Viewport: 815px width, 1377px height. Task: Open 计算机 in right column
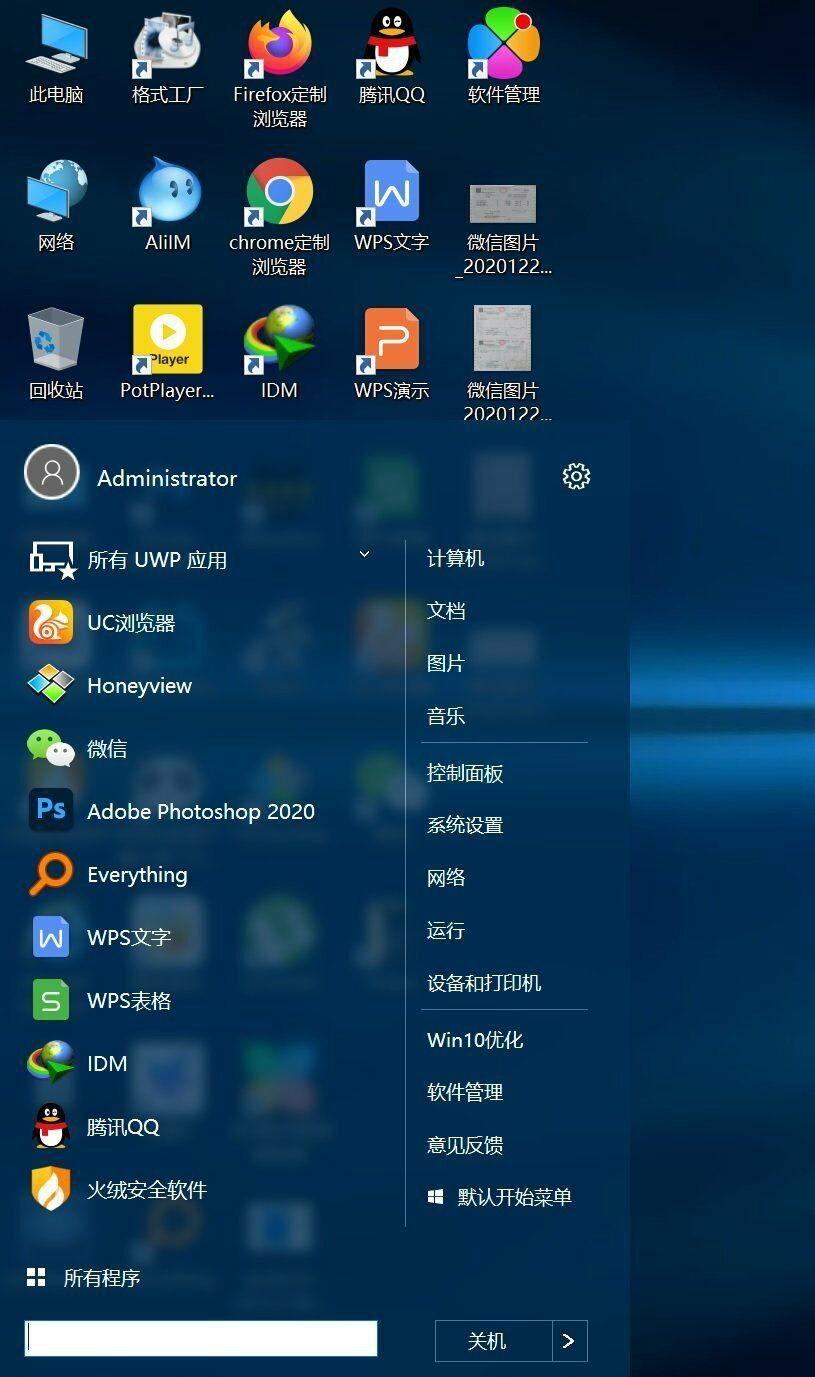456,558
